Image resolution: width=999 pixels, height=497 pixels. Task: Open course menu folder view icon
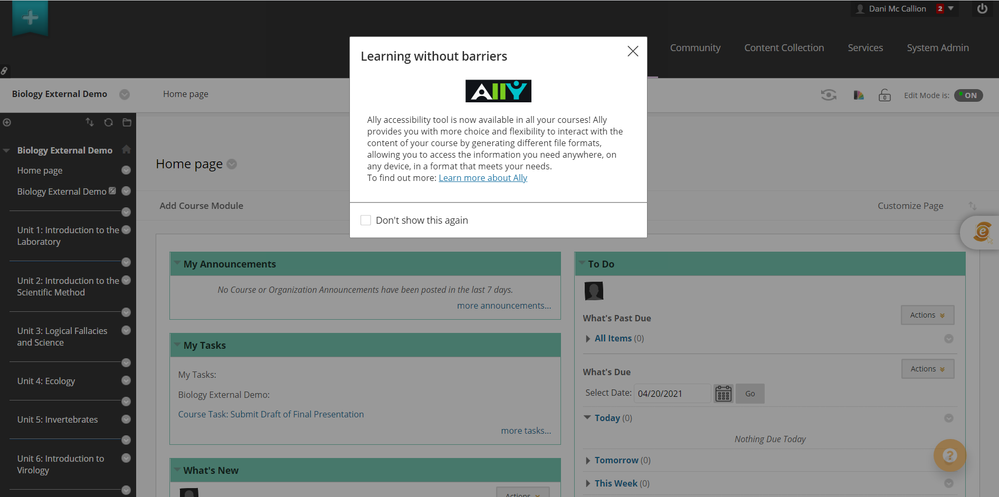126,122
